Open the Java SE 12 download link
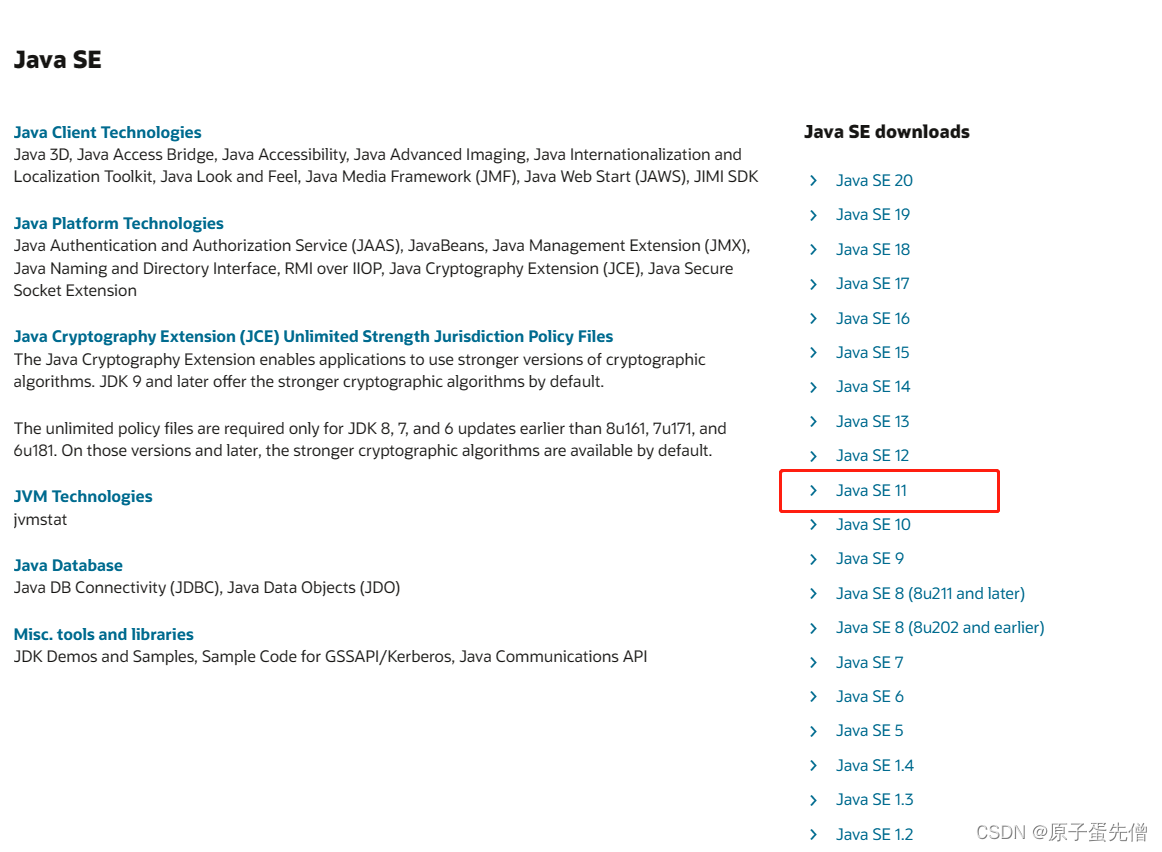 click(x=872, y=455)
